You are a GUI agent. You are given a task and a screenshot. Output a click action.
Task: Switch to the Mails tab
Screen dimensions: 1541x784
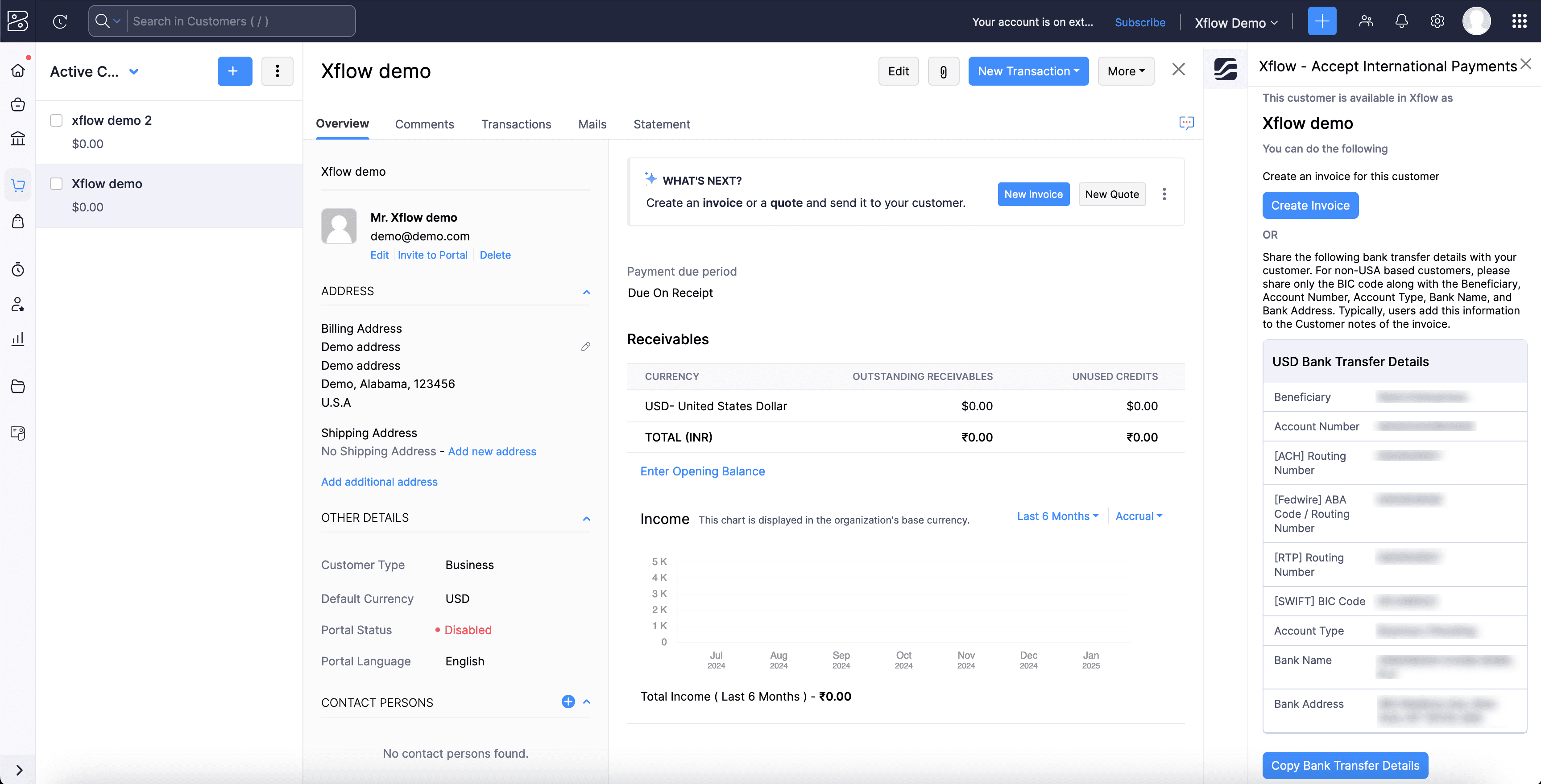pyautogui.click(x=592, y=124)
